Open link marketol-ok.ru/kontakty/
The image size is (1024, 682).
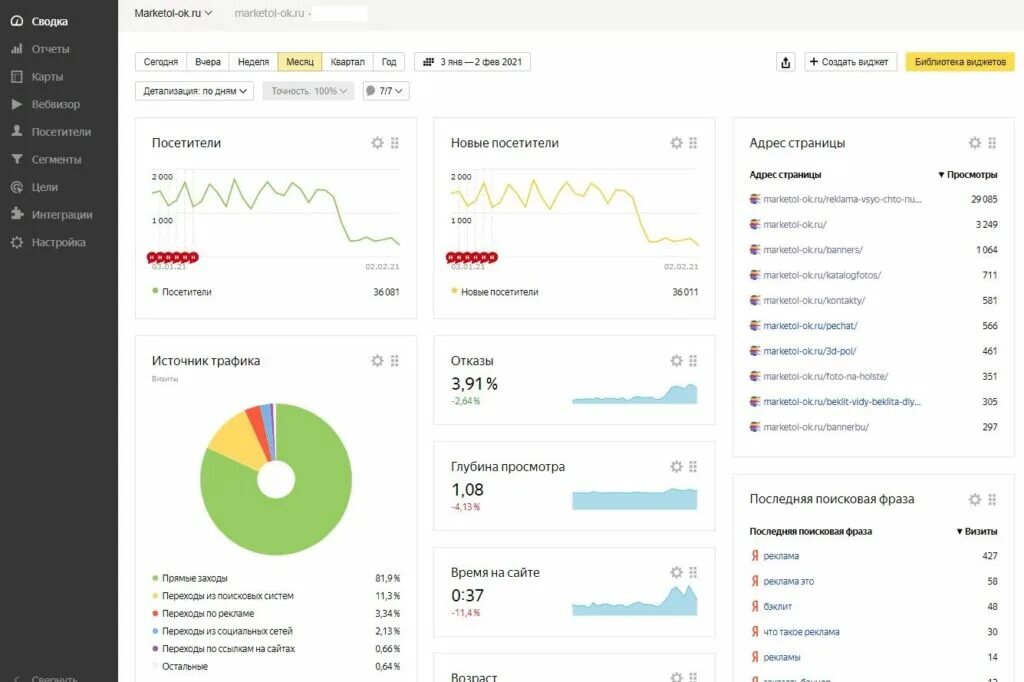814,300
